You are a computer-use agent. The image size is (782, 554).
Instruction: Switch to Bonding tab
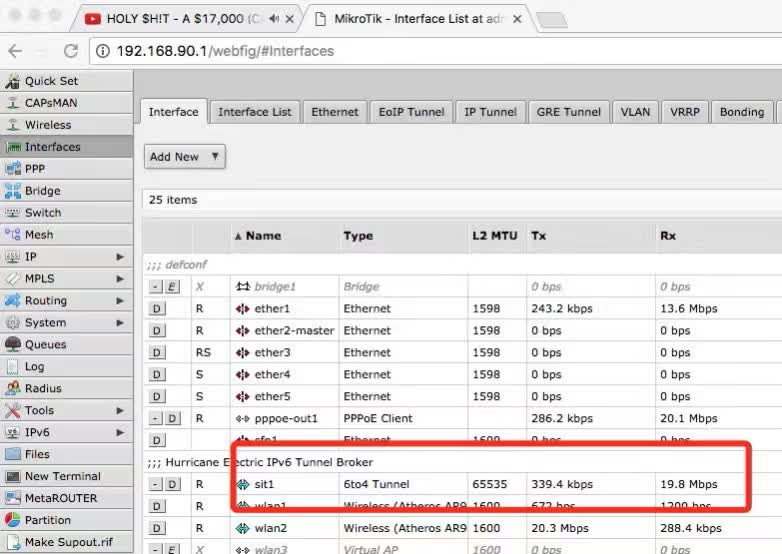point(742,112)
